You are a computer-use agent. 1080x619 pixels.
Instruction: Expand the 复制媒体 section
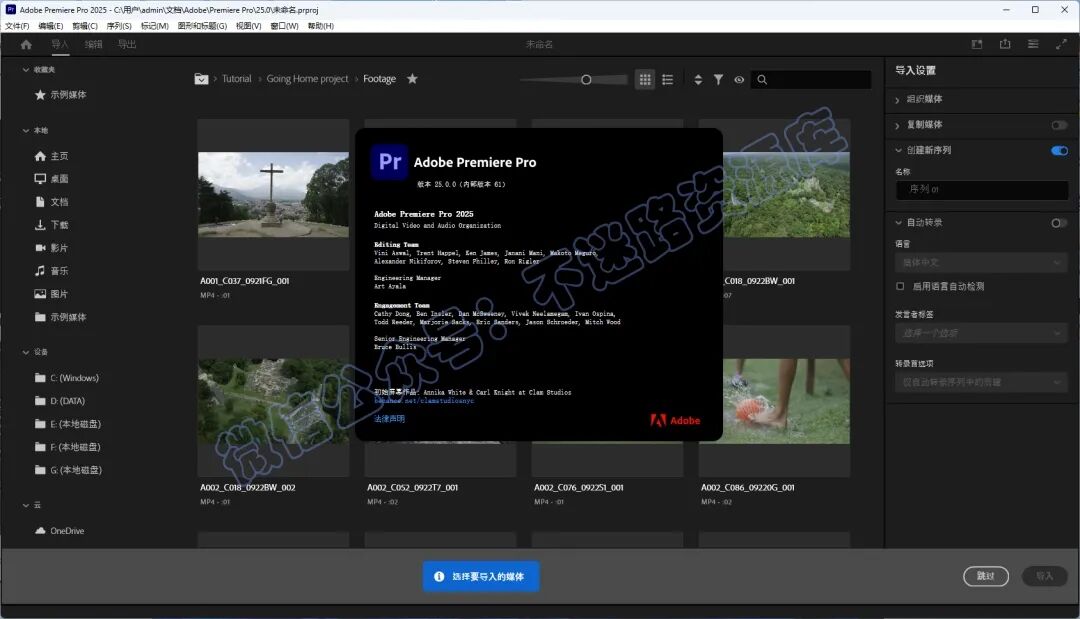(897, 125)
